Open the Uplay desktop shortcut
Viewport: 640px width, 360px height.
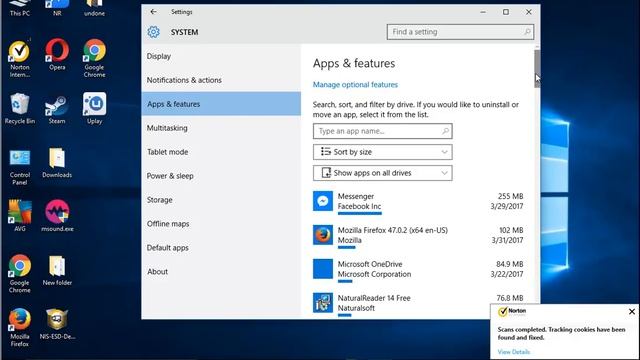pos(94,109)
